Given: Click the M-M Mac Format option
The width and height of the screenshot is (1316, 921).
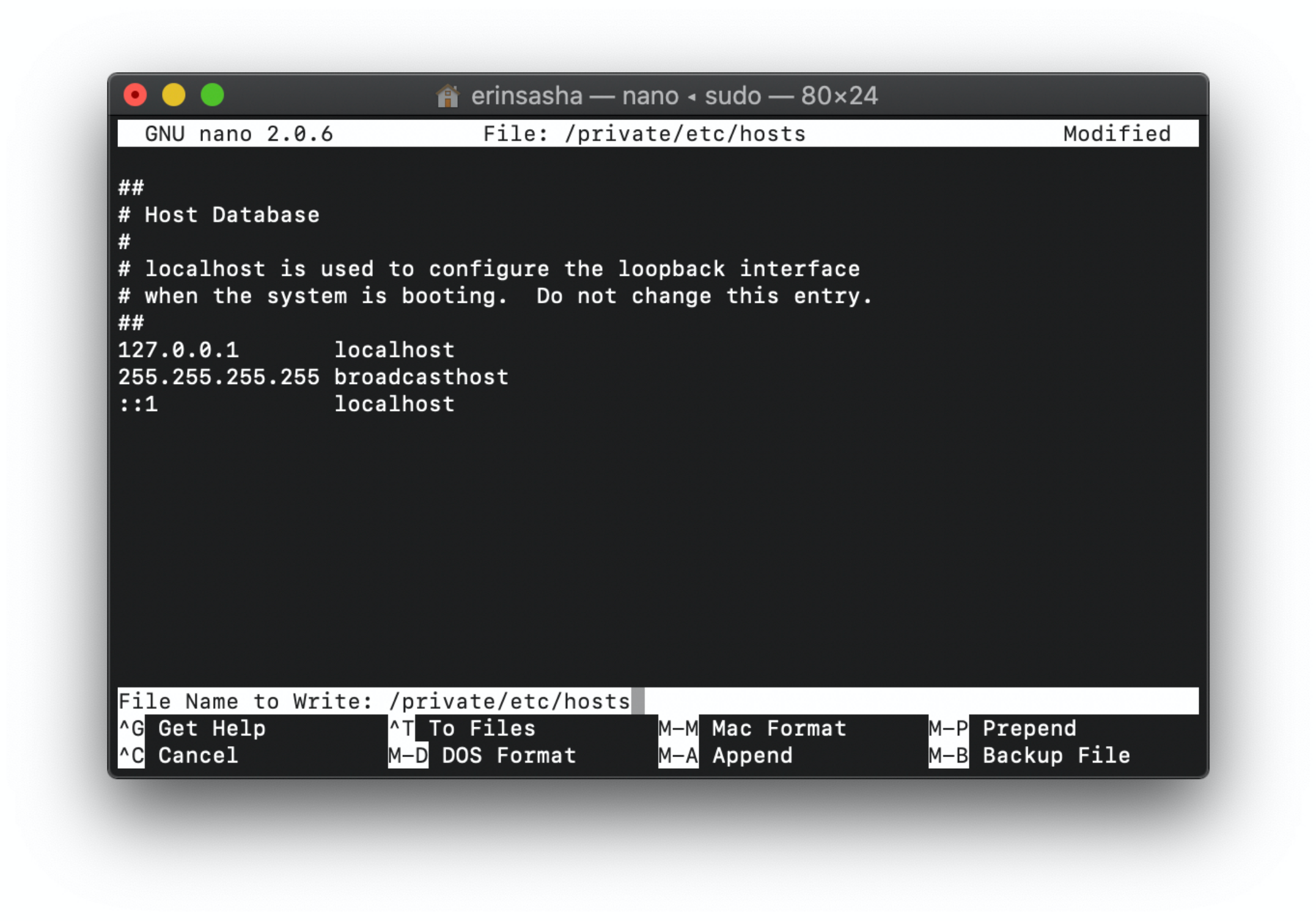Looking at the screenshot, I should point(752,728).
